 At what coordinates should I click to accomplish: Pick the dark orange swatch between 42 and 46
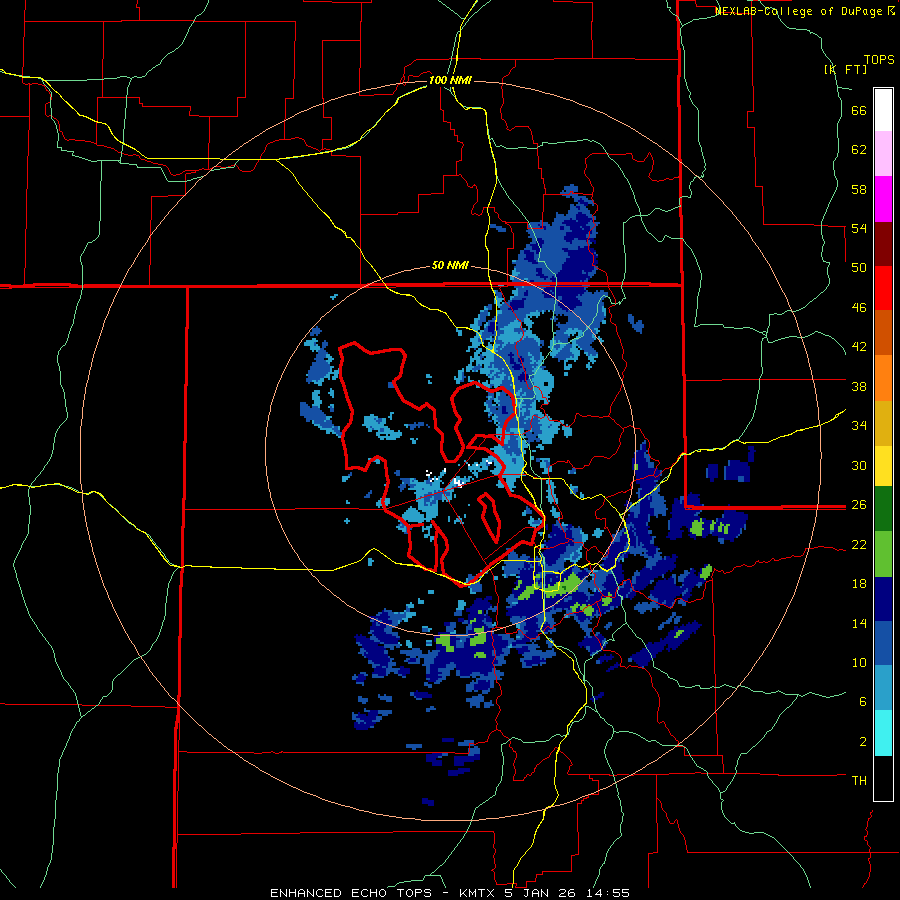883,333
